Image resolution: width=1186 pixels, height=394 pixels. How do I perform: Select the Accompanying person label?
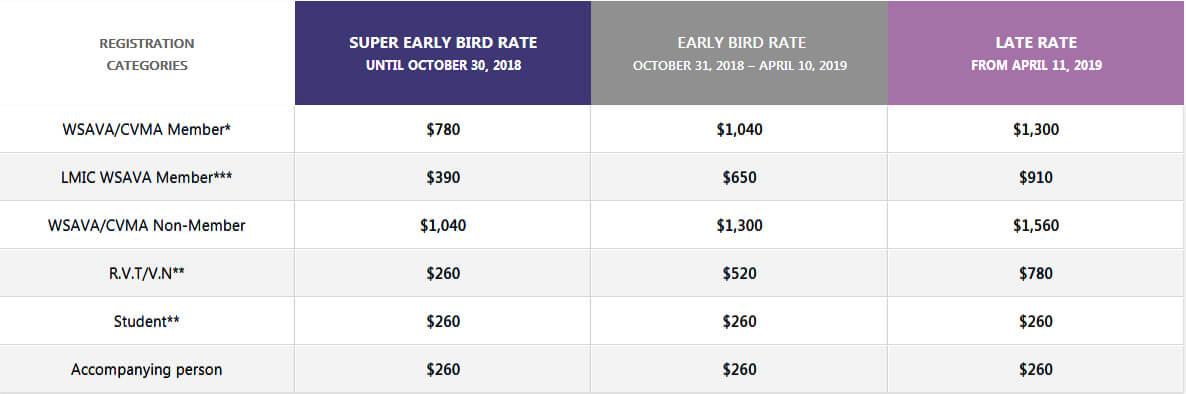[147, 370]
